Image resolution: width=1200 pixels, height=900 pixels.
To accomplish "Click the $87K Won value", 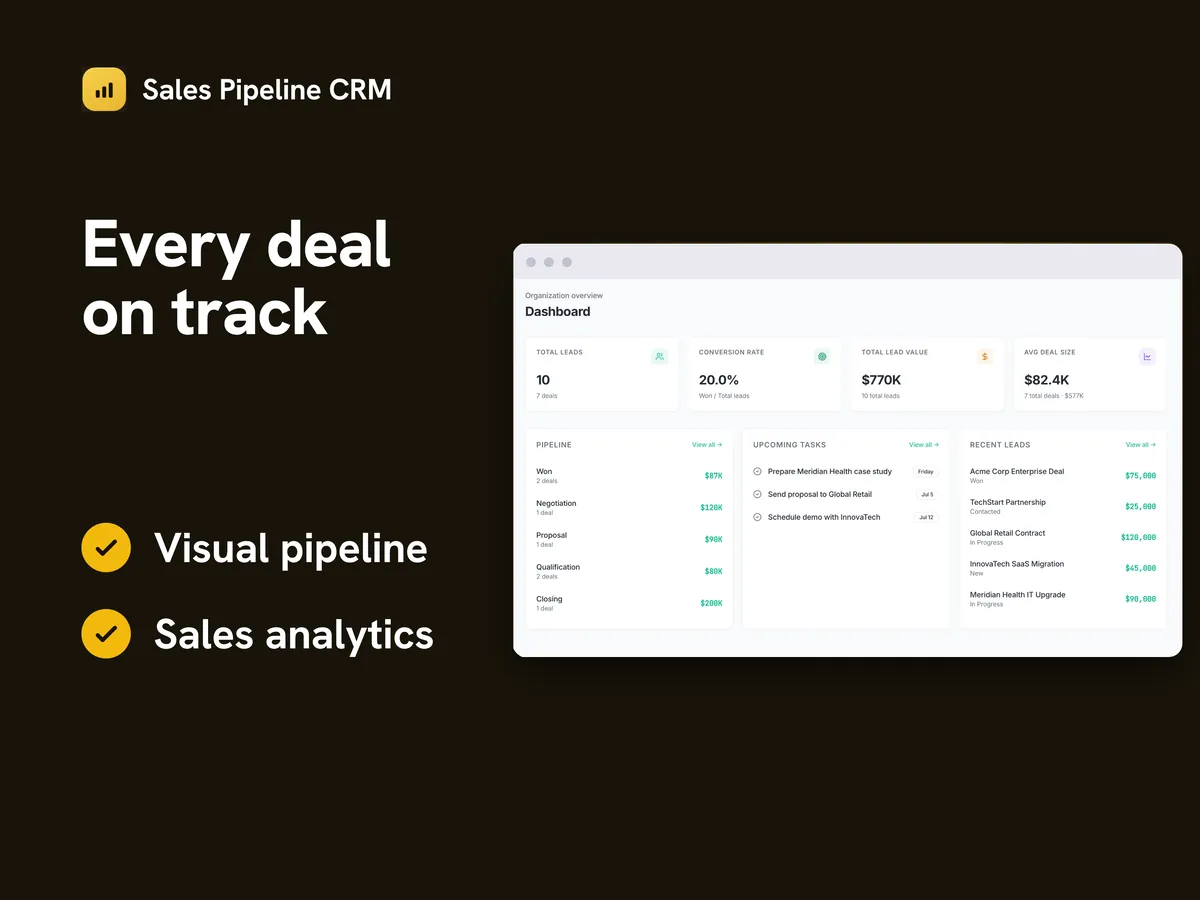I will click(x=713, y=476).
